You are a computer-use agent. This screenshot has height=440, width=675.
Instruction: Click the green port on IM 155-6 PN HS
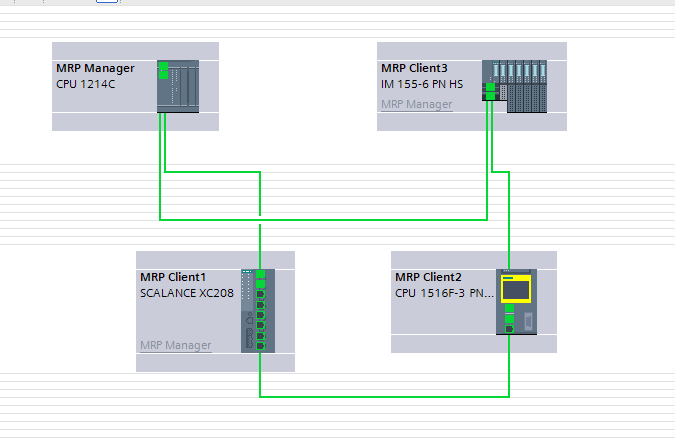click(489, 92)
